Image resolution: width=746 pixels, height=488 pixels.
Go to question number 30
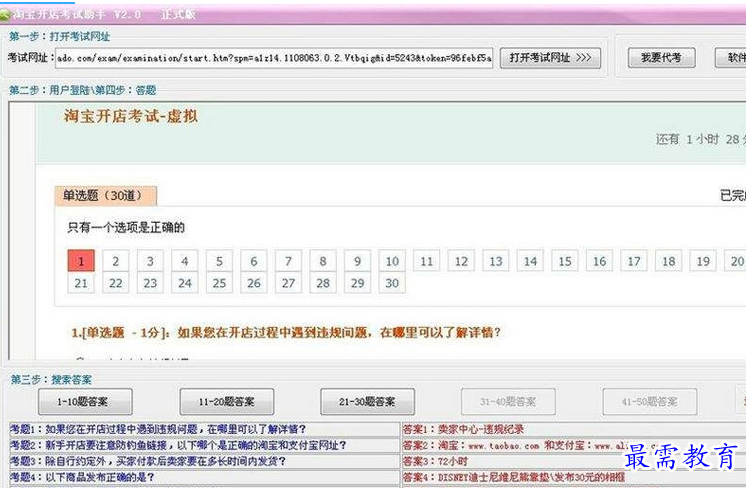pos(392,283)
